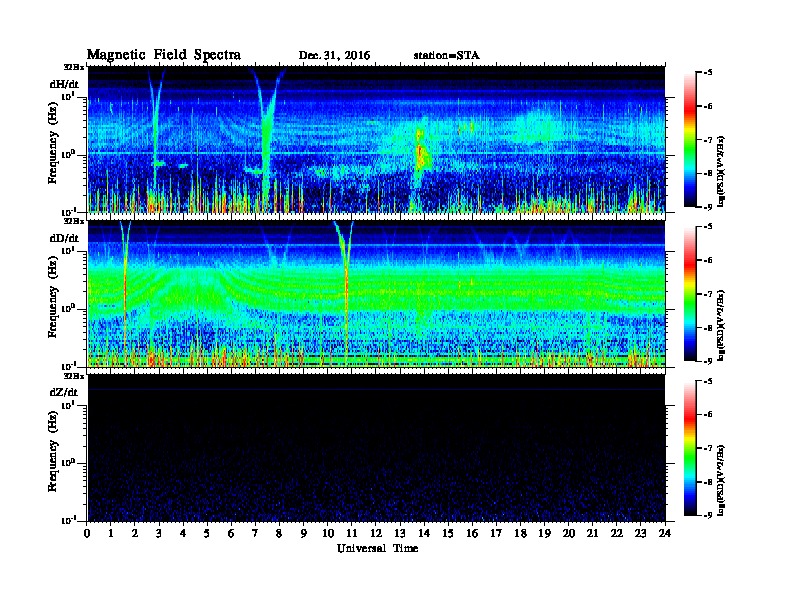Click hour tick label 18 on time axis
The height and width of the screenshot is (612, 792).
click(x=520, y=533)
